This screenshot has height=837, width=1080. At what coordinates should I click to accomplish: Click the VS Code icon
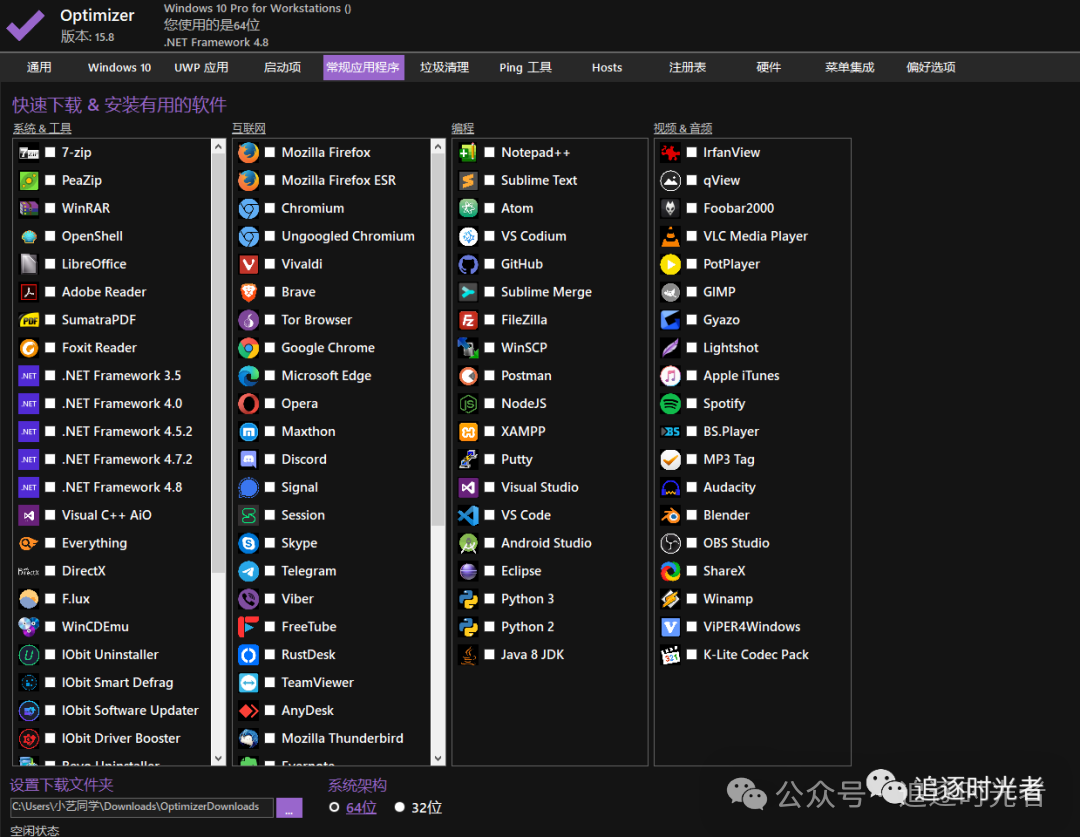(x=468, y=515)
